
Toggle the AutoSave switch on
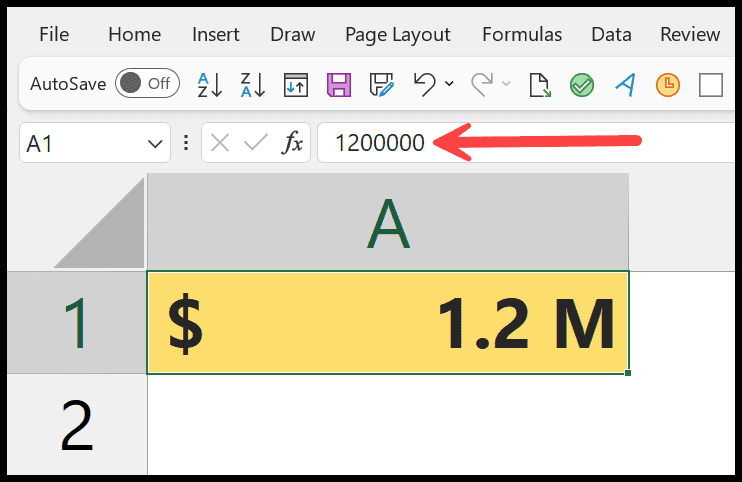click(x=147, y=83)
